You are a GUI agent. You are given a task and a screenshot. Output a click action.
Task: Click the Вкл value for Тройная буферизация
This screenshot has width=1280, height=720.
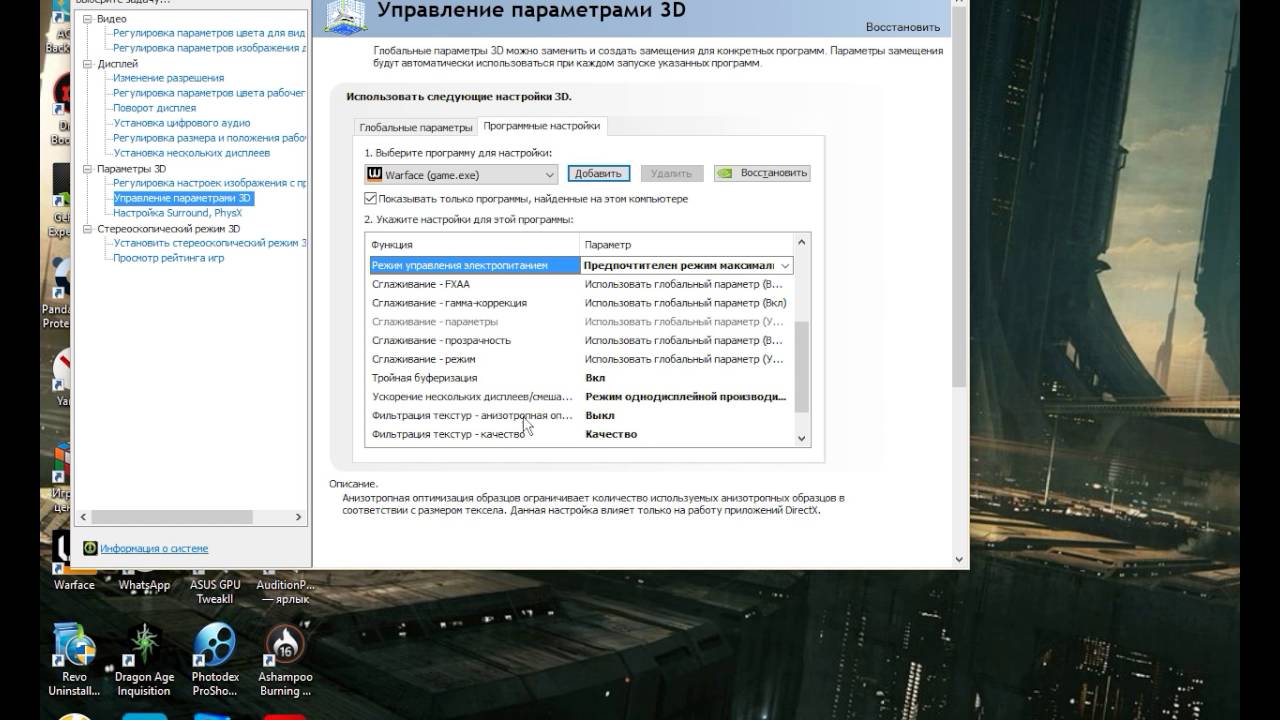(595, 378)
